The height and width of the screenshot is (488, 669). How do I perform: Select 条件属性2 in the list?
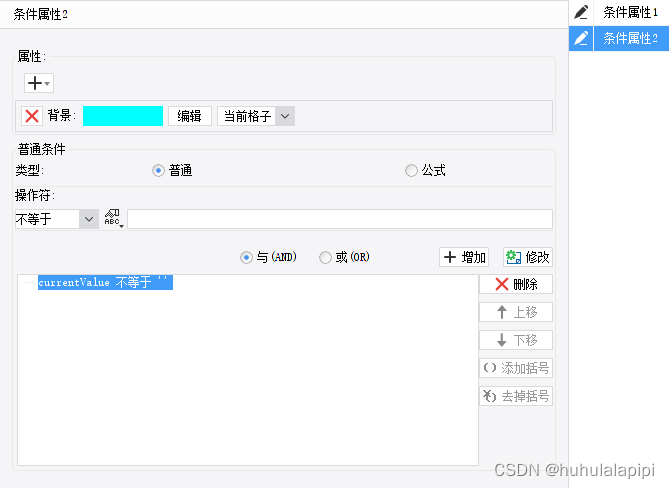coord(631,38)
